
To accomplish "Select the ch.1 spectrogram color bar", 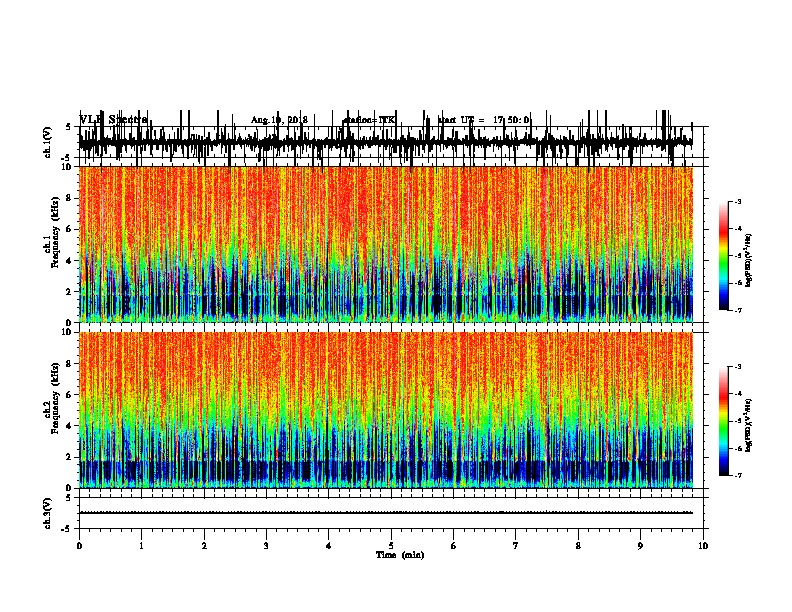I will pyautogui.click(x=724, y=256).
